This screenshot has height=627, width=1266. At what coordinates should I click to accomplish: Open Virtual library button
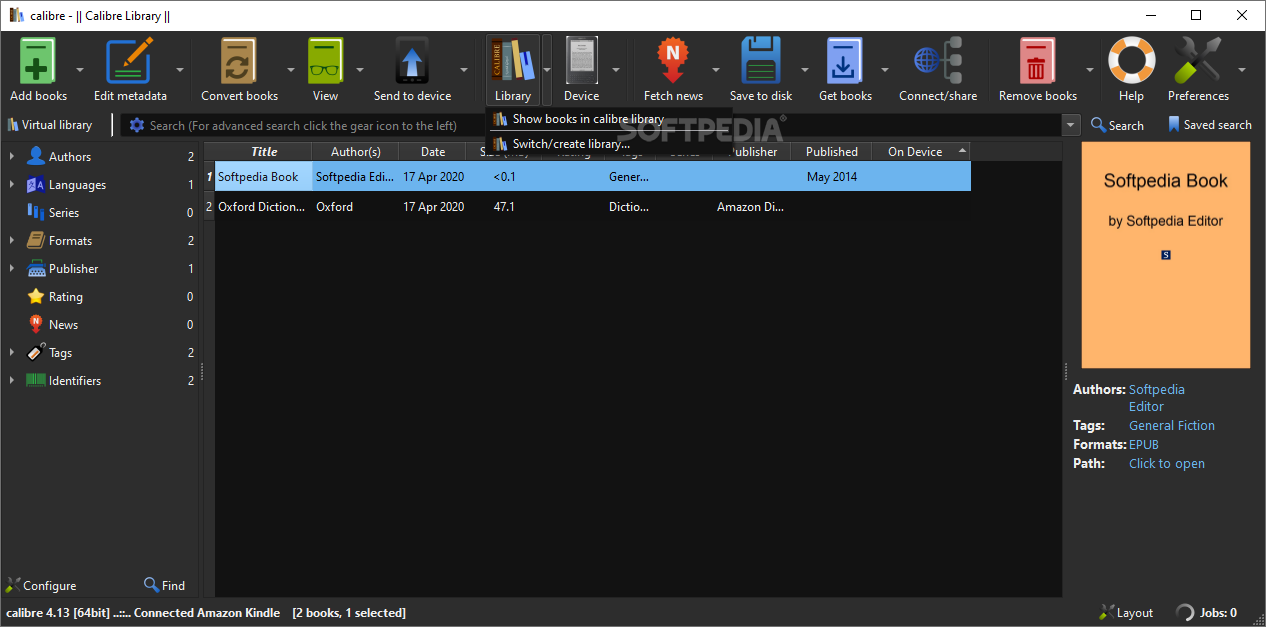coord(50,125)
